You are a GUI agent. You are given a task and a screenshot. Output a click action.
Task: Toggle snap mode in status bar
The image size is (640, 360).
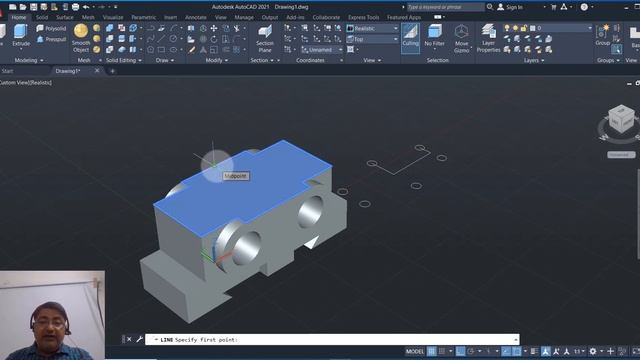coord(442,351)
